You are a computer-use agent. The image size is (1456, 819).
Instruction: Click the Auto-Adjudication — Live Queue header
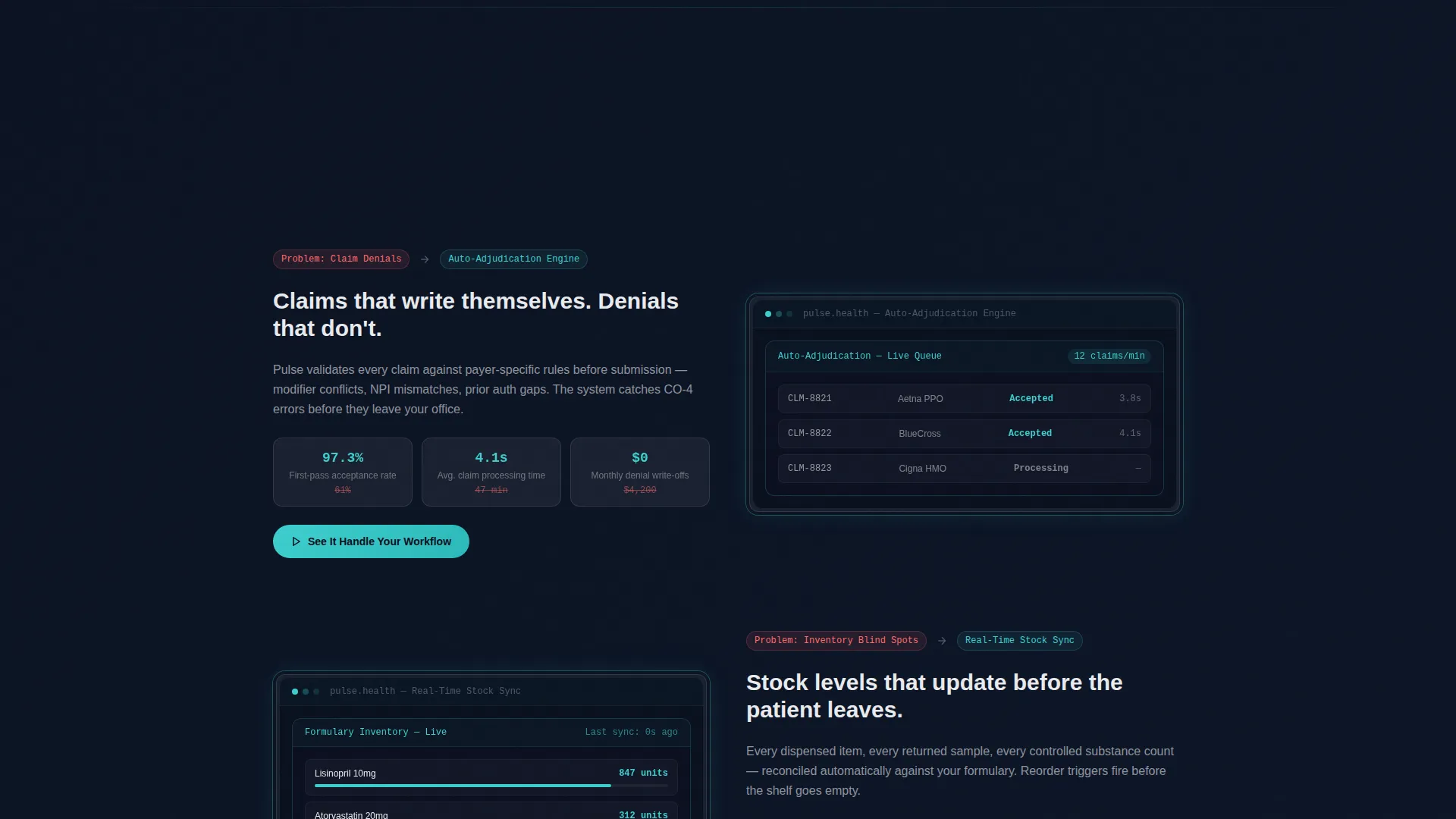pos(859,356)
